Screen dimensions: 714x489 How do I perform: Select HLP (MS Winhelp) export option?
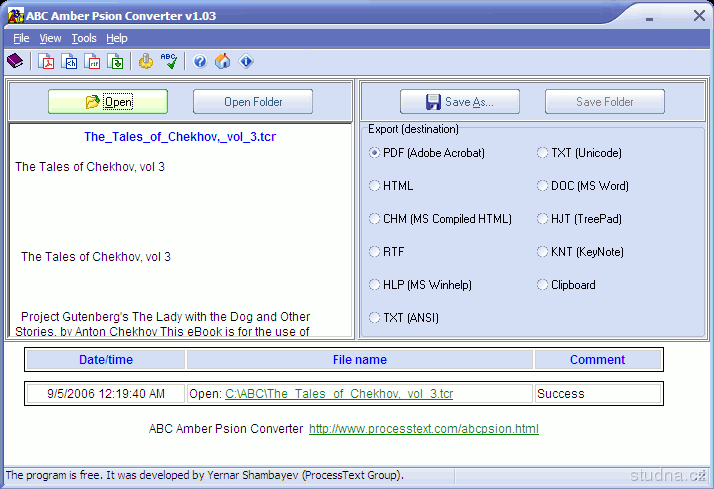coord(420,285)
